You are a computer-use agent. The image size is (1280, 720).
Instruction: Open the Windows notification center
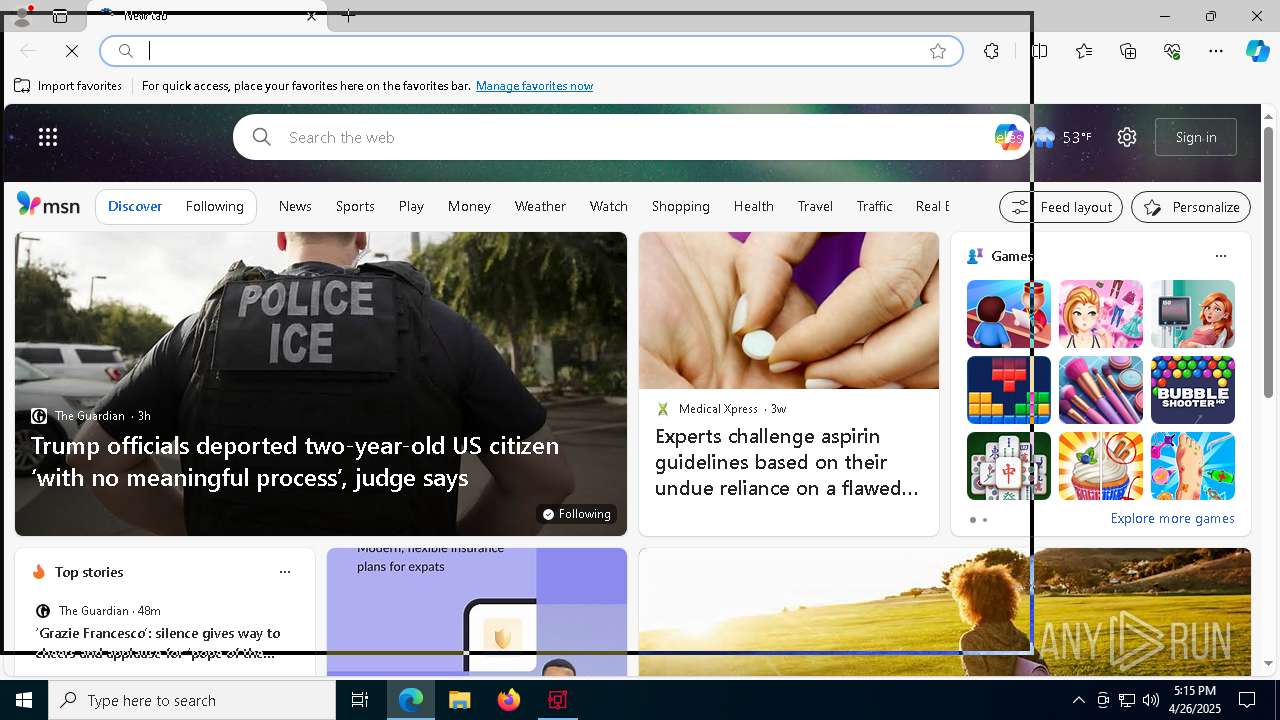(x=1247, y=700)
